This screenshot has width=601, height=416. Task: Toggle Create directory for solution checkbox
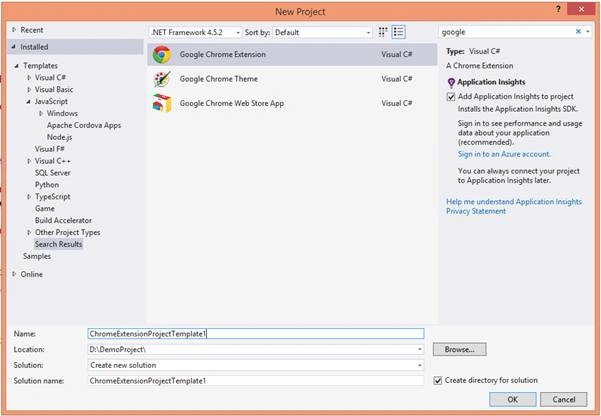437,381
